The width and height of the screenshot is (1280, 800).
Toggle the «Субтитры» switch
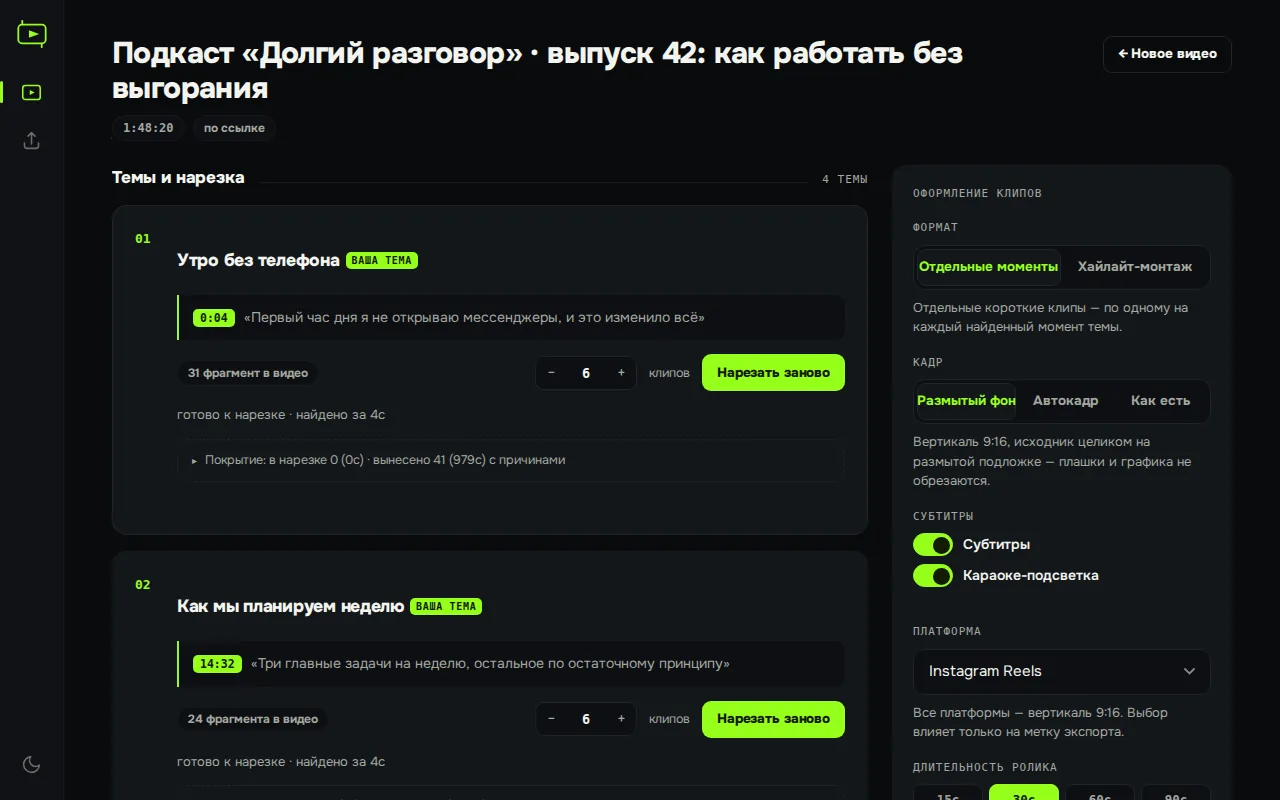tap(933, 545)
